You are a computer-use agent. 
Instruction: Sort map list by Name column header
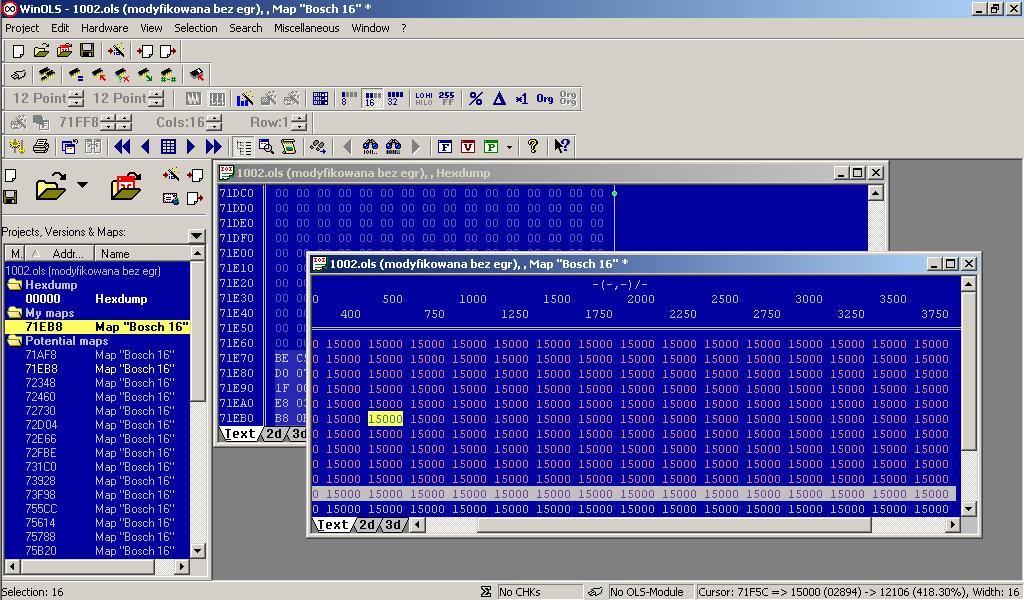tap(142, 253)
